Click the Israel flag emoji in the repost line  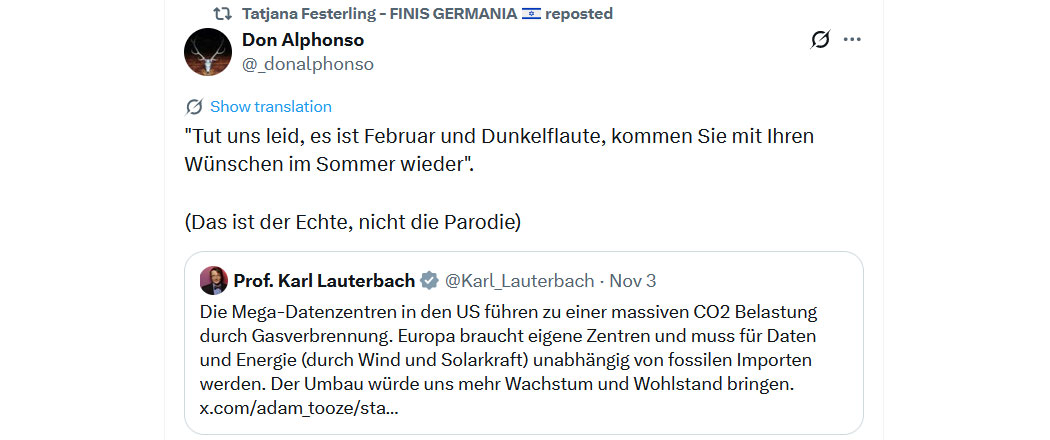coord(532,14)
